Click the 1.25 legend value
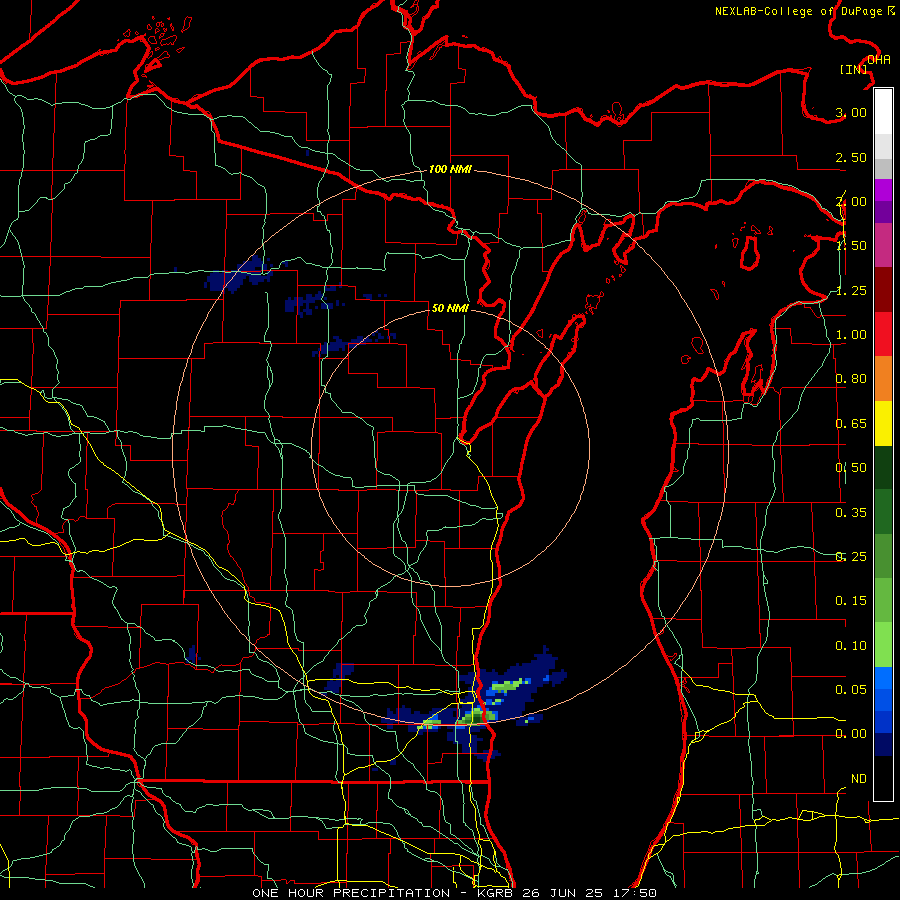 851,290
